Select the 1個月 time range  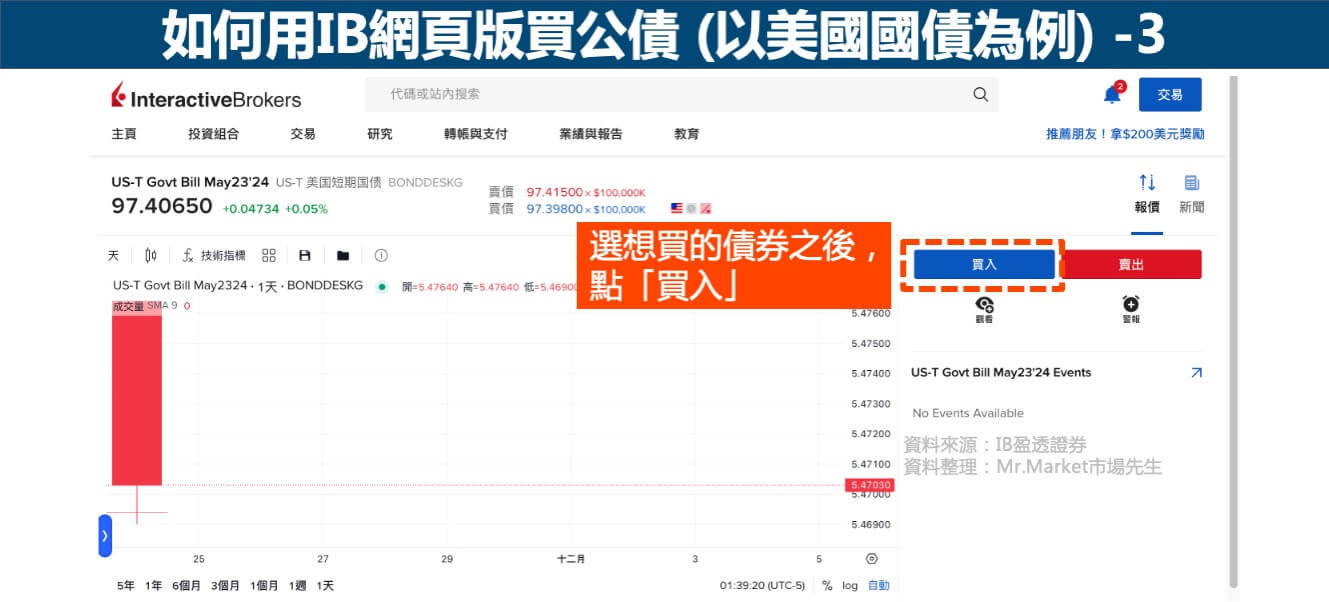[264, 585]
